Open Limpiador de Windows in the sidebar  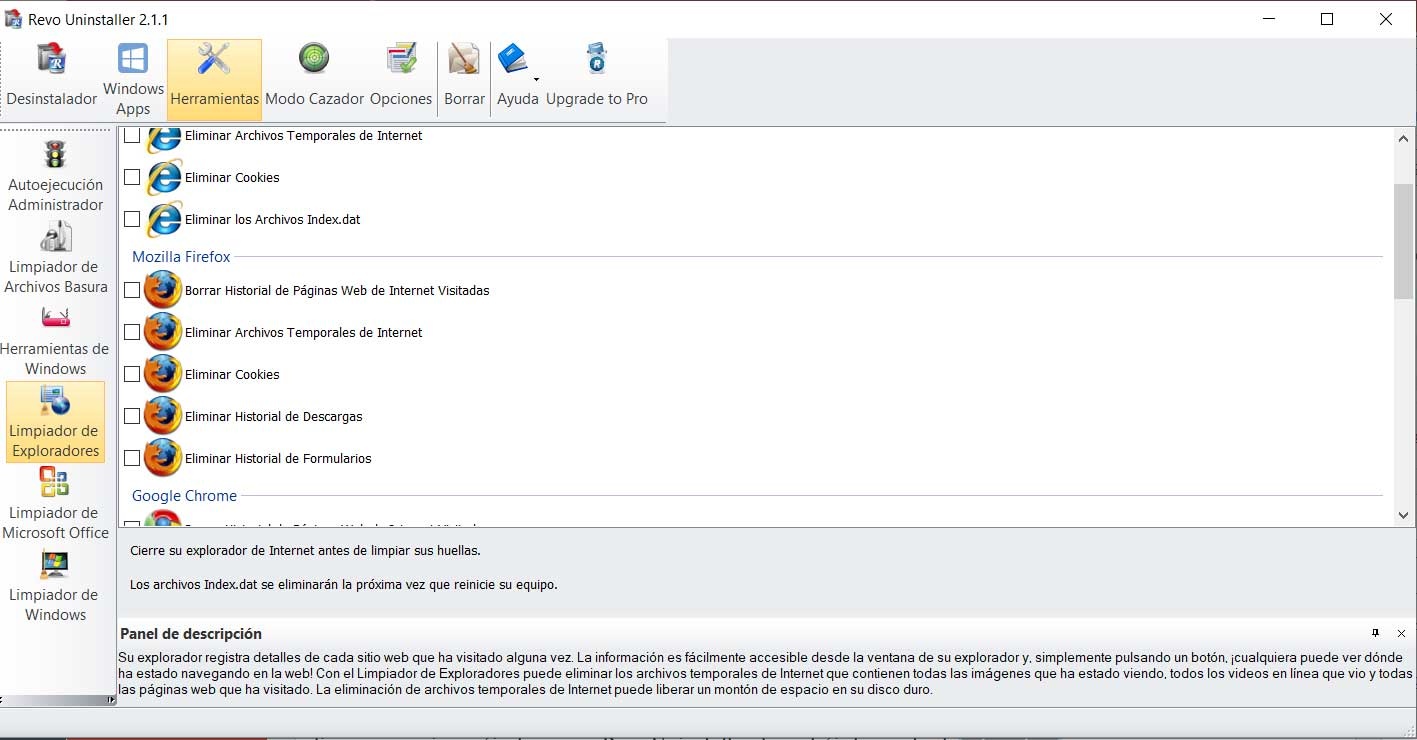[x=56, y=586]
